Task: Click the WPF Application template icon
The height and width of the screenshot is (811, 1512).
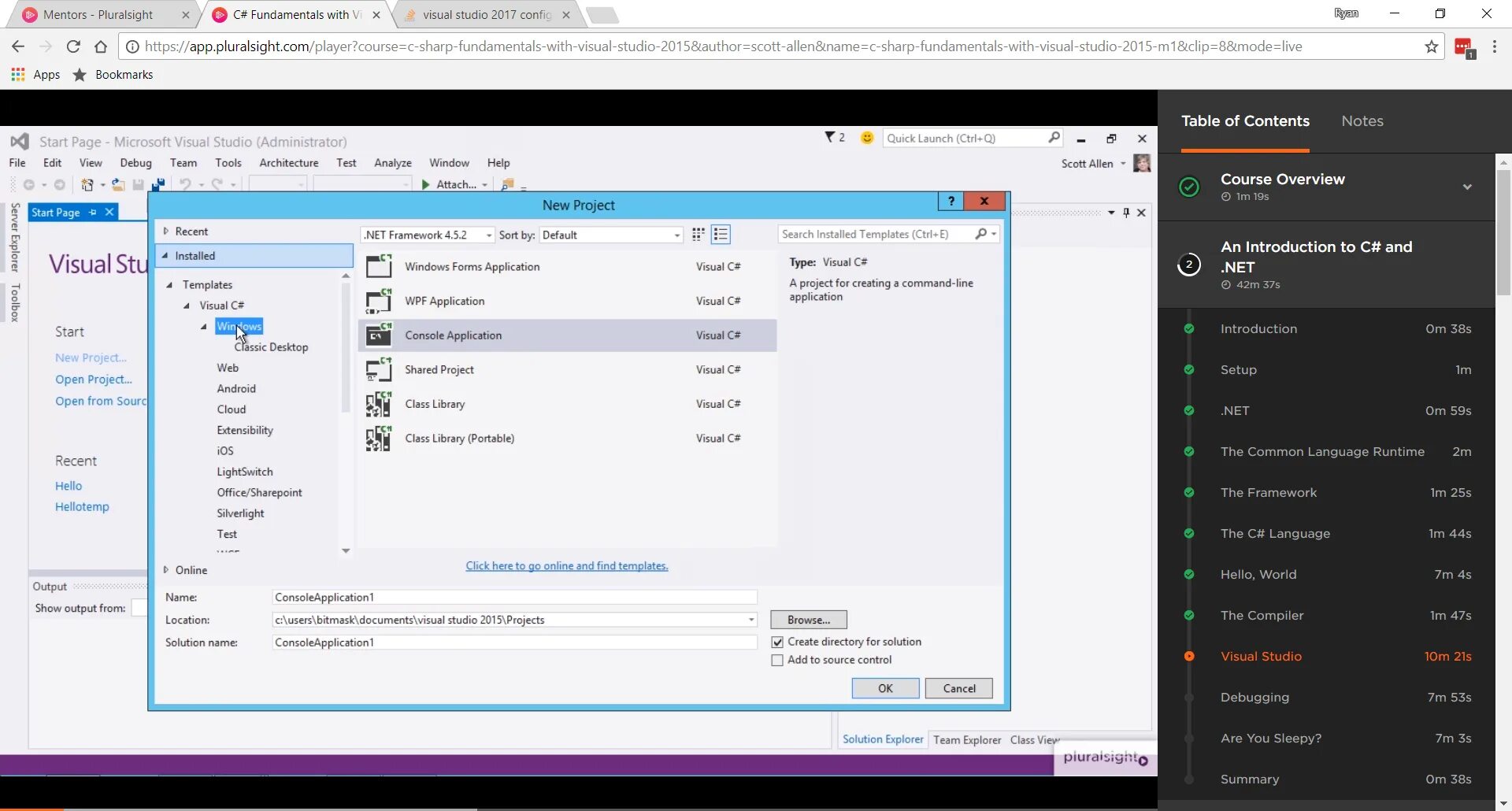Action: [x=379, y=301]
